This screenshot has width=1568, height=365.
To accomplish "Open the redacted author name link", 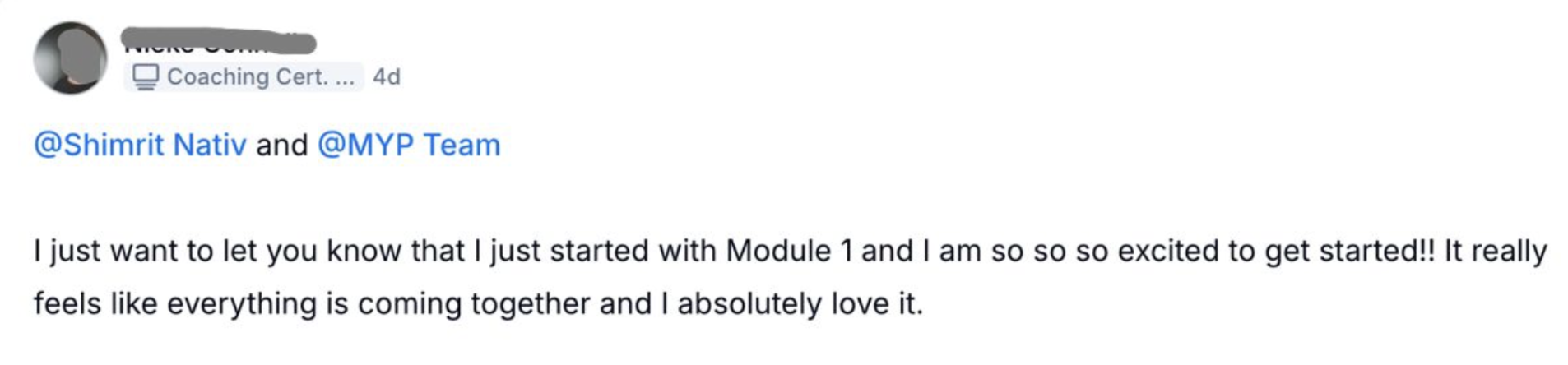I will 218,41.
